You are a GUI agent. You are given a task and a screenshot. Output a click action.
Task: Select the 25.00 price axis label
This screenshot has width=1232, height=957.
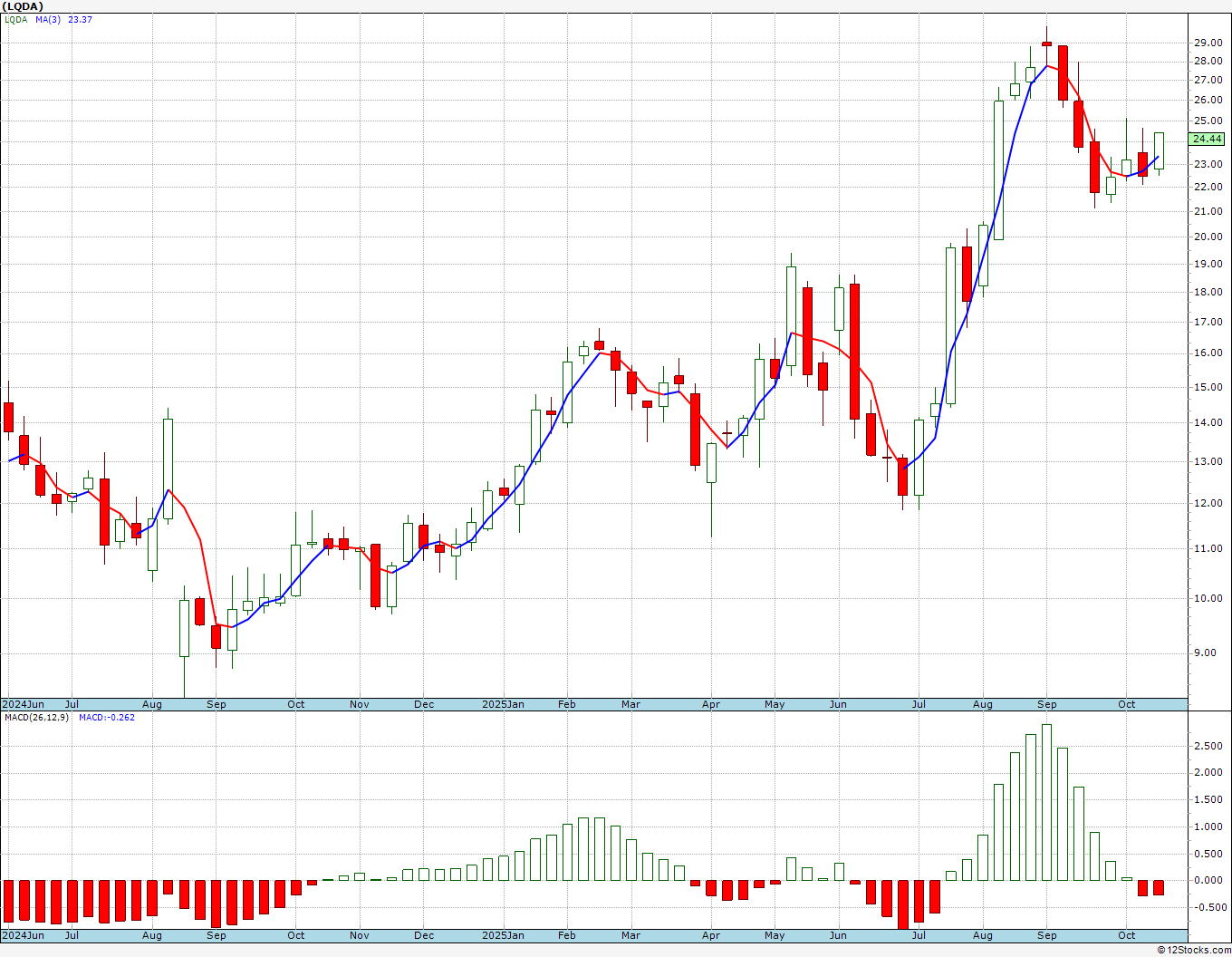1207,121
